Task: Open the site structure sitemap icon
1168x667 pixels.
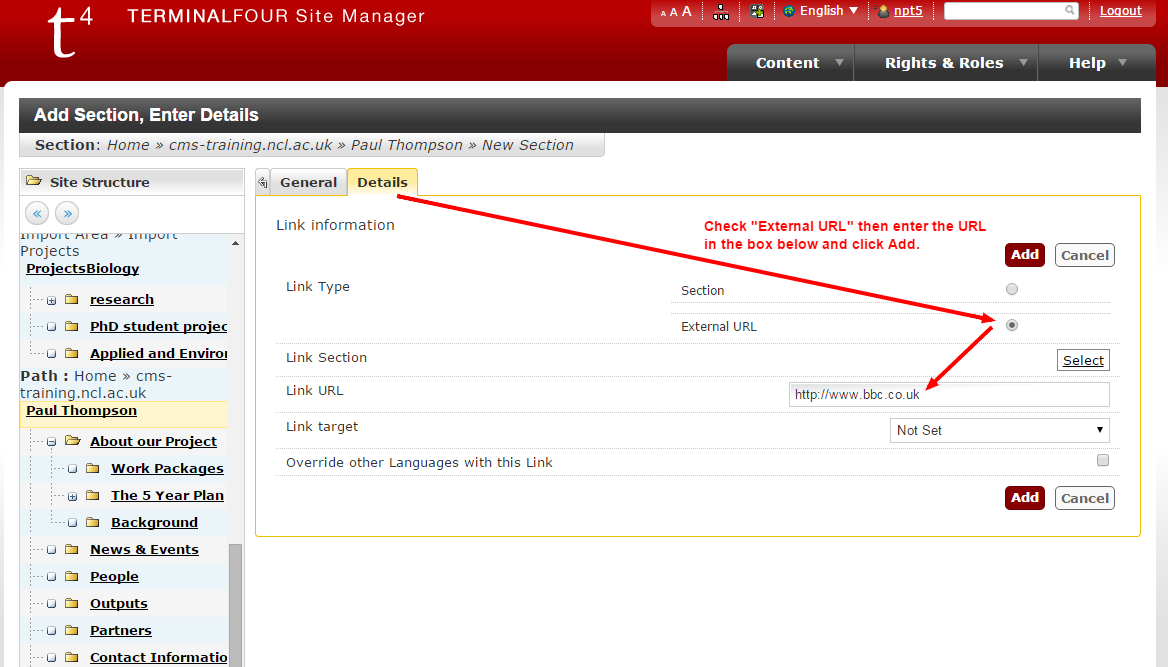Action: pos(721,11)
